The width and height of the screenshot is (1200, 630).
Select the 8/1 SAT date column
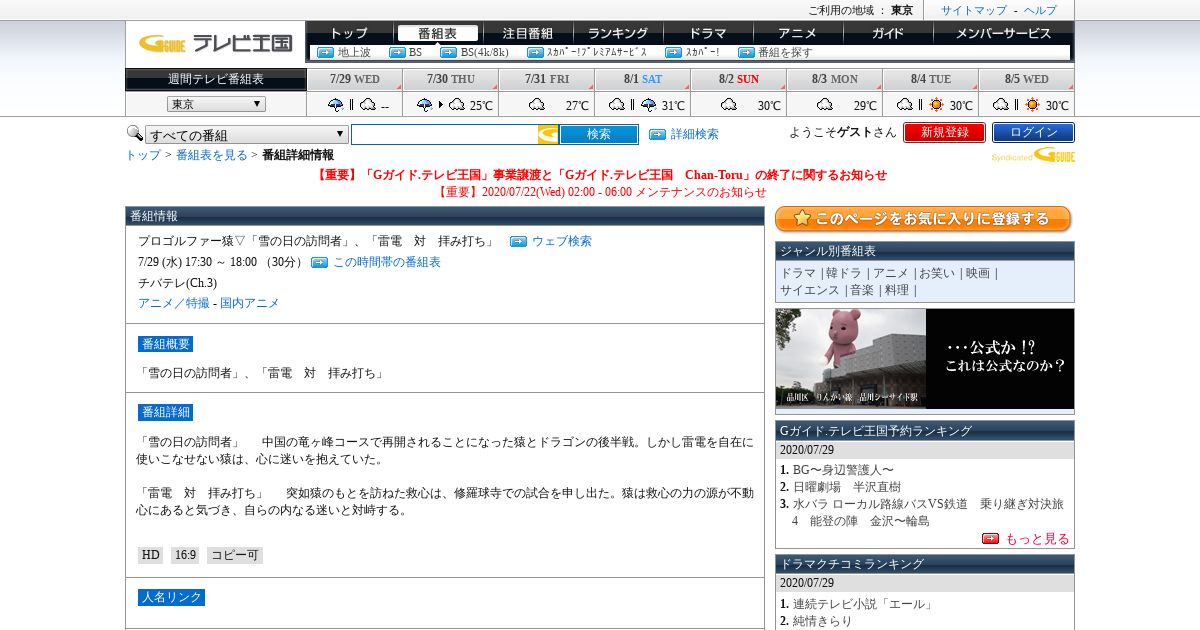(x=643, y=79)
